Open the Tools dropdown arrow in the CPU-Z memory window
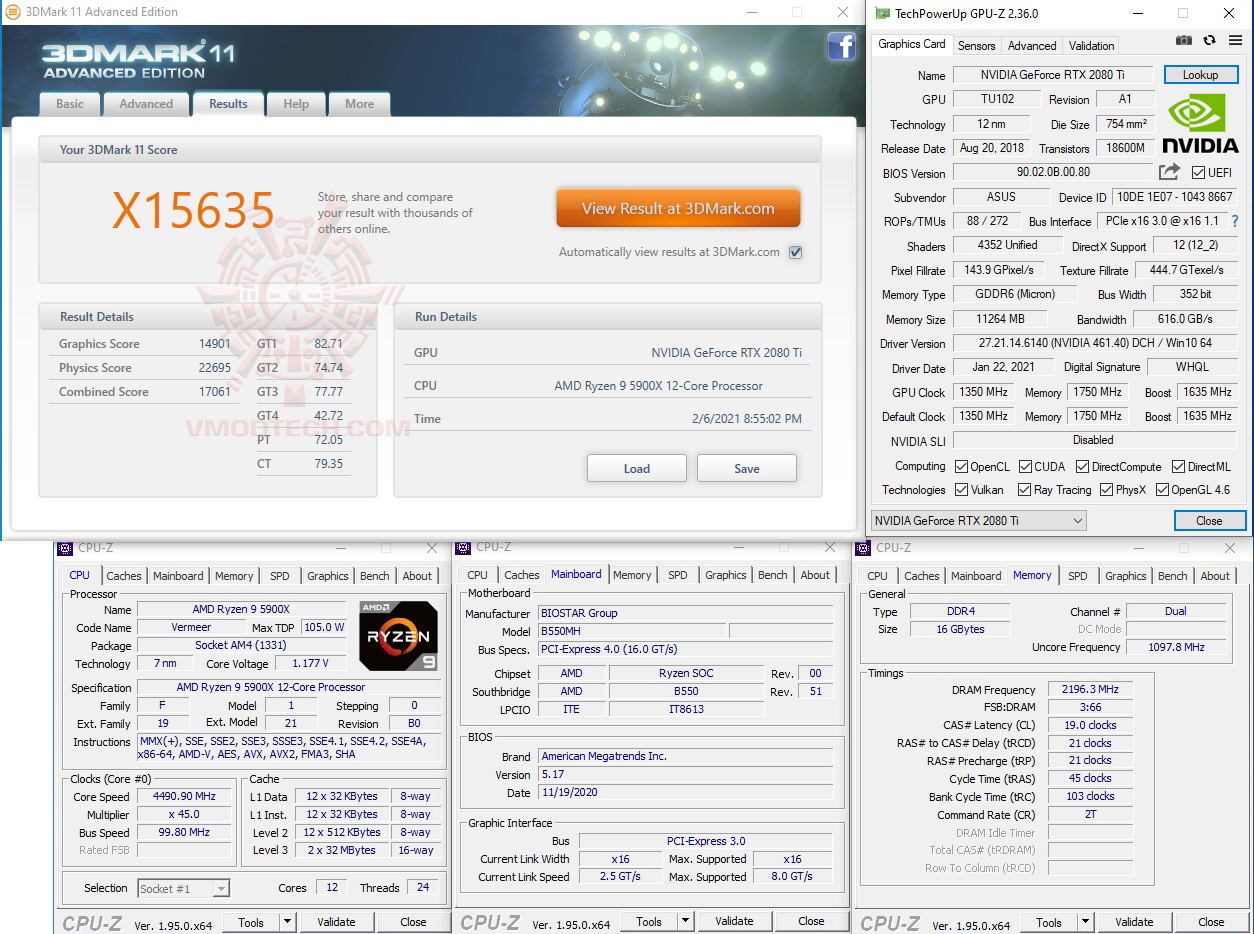 [x=1085, y=922]
